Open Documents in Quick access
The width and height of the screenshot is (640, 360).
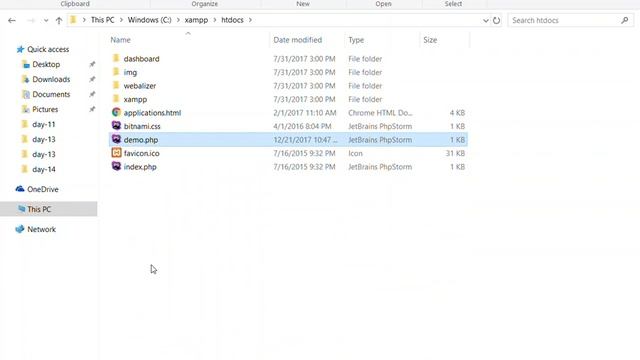point(51,94)
